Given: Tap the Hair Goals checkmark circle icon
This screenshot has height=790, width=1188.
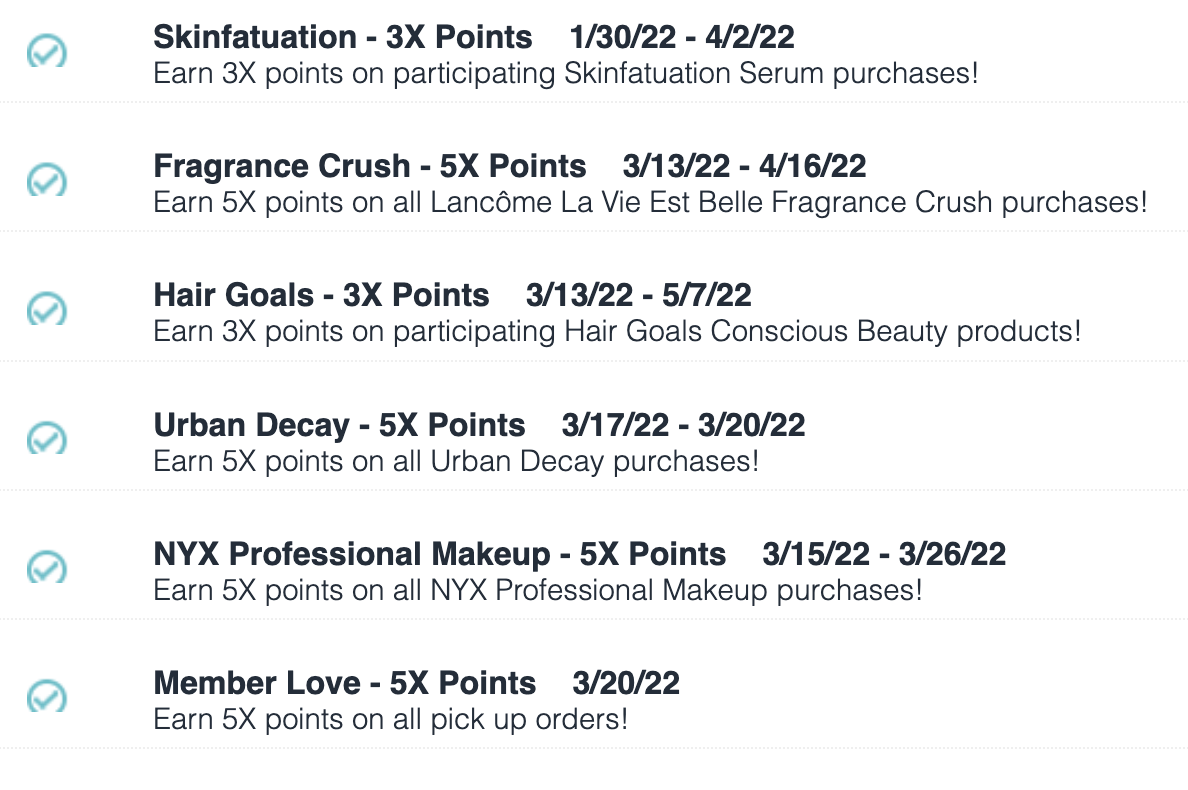Looking at the screenshot, I should coord(47,309).
